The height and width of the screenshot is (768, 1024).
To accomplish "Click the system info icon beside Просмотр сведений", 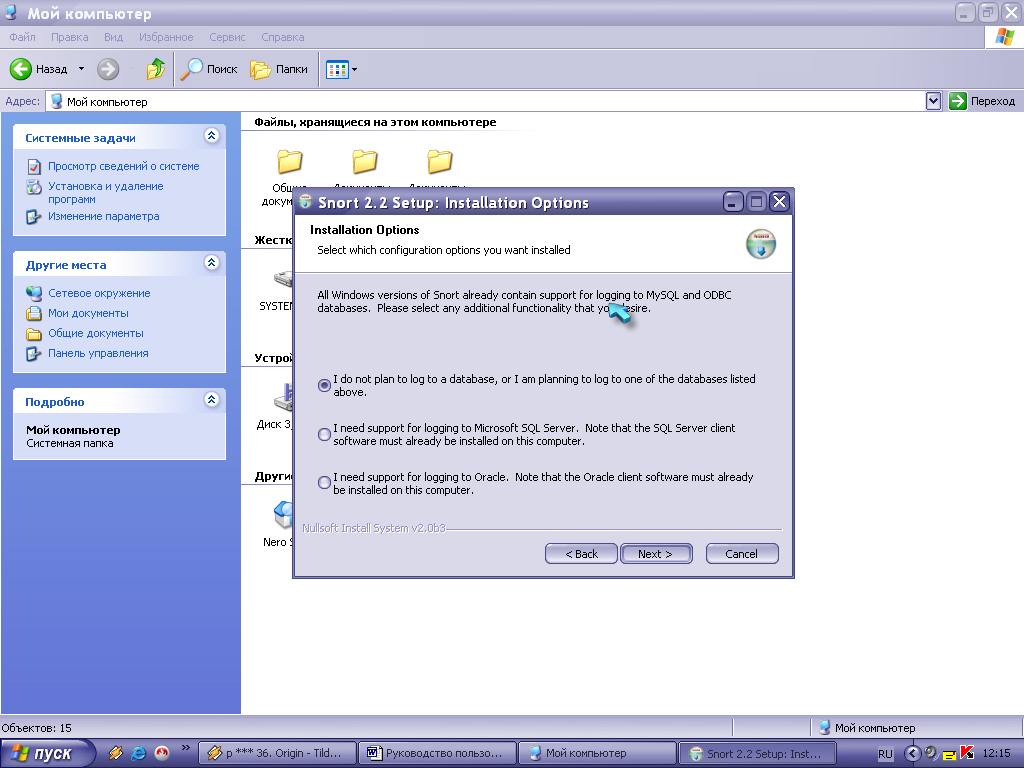I will 34,167.
